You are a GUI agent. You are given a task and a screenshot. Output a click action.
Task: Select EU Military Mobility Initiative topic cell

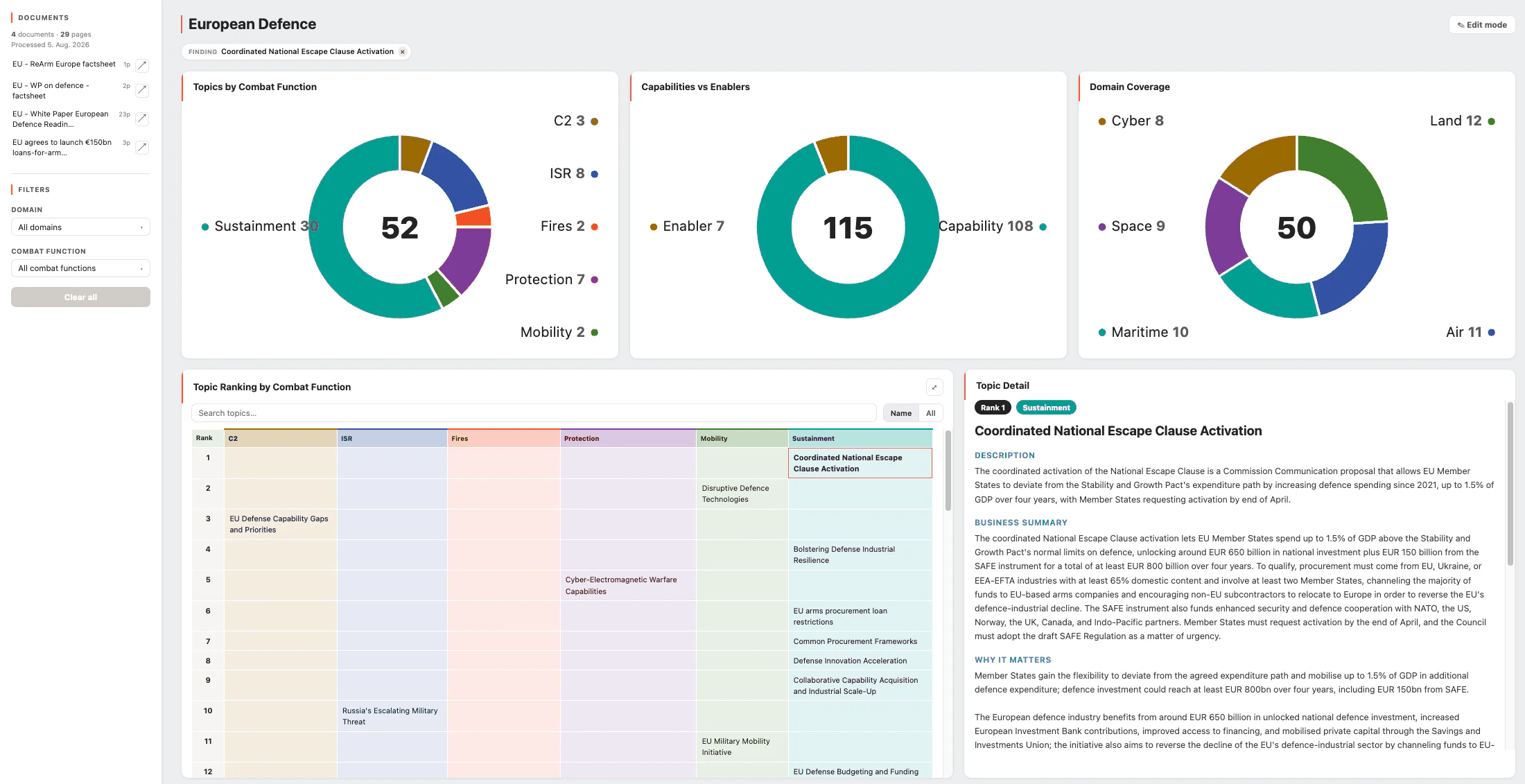pos(742,747)
